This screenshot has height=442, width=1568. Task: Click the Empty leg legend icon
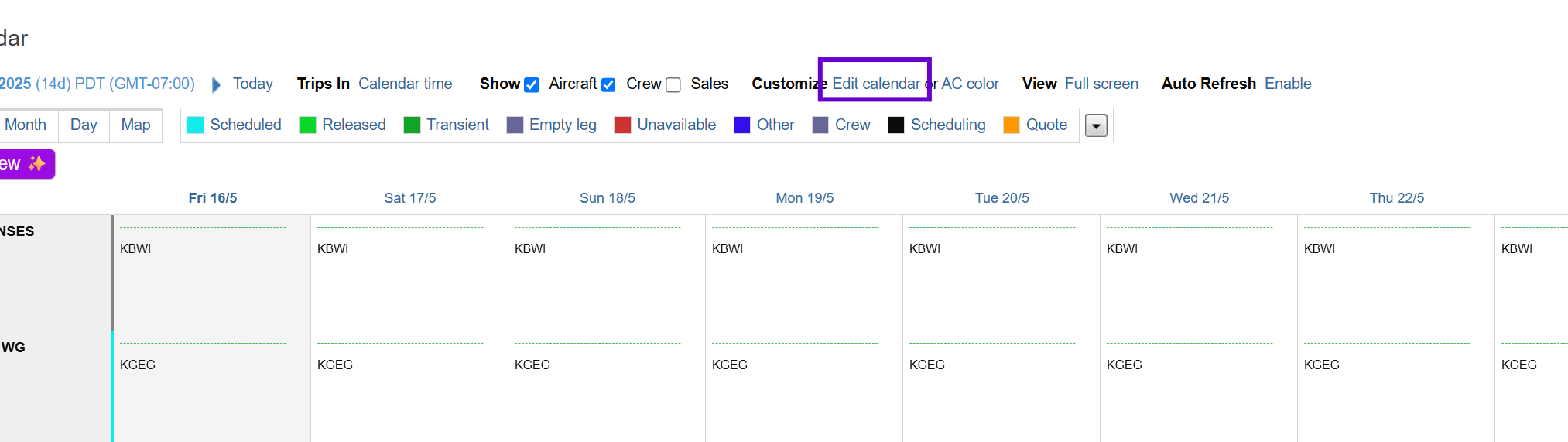pyautogui.click(x=515, y=125)
